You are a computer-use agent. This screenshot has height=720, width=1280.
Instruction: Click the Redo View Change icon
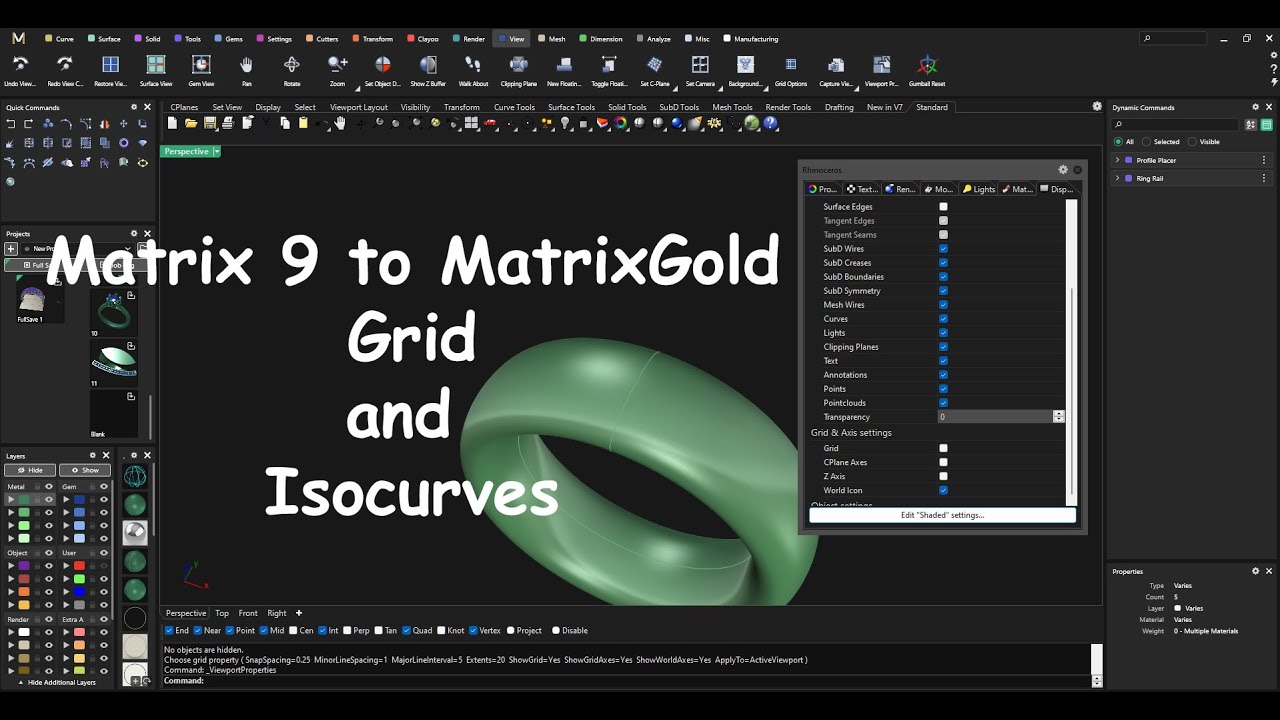click(65, 64)
